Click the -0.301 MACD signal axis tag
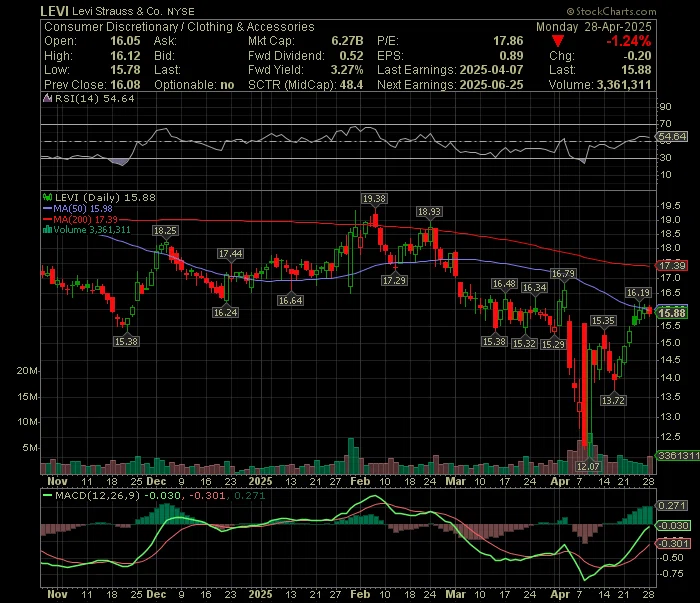 tap(671, 543)
